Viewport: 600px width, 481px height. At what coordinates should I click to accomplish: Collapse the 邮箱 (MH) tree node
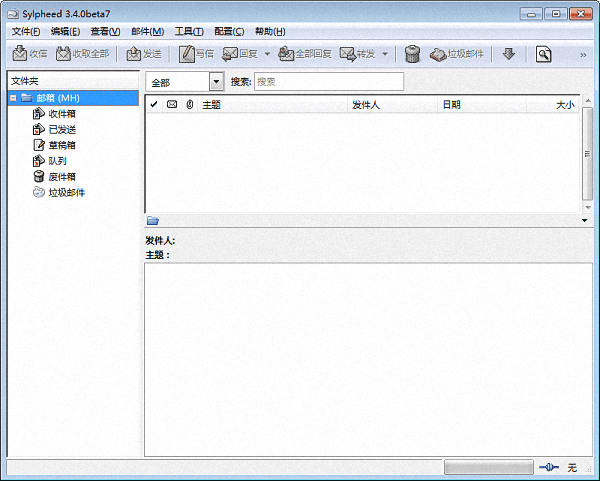click(13, 98)
